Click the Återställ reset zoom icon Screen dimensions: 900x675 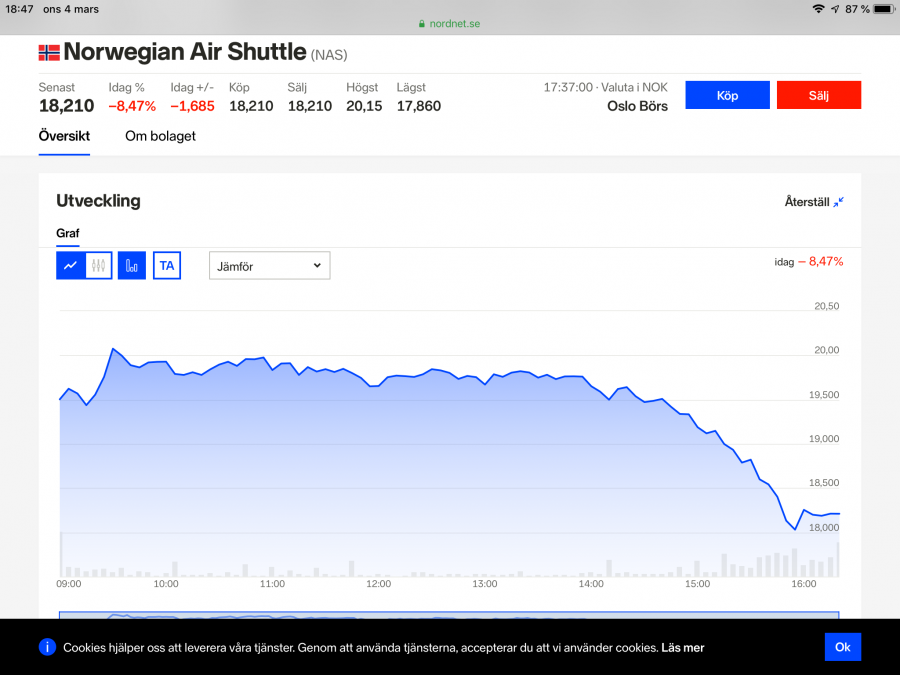coord(838,202)
